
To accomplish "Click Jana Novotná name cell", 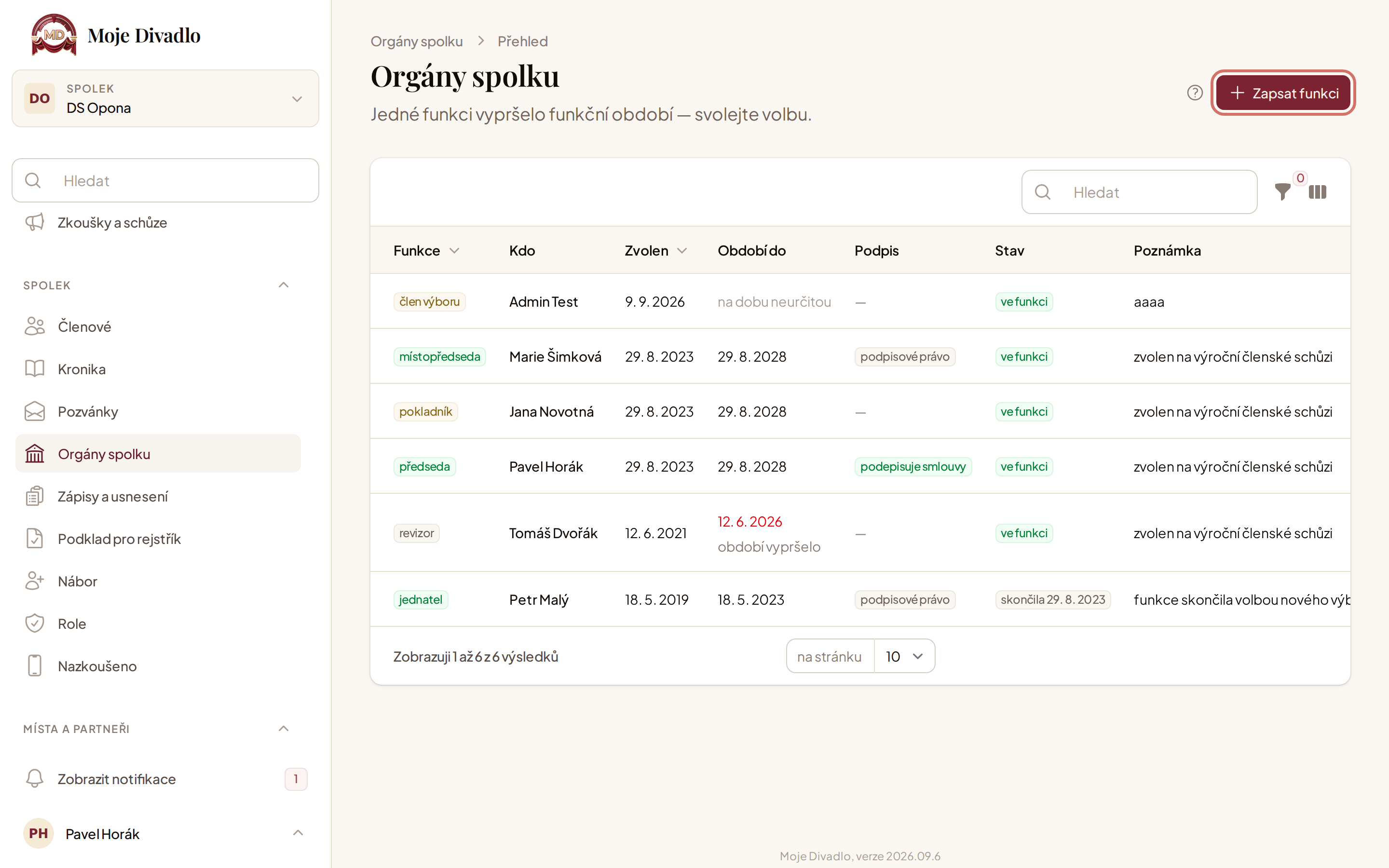I will pyautogui.click(x=551, y=412).
